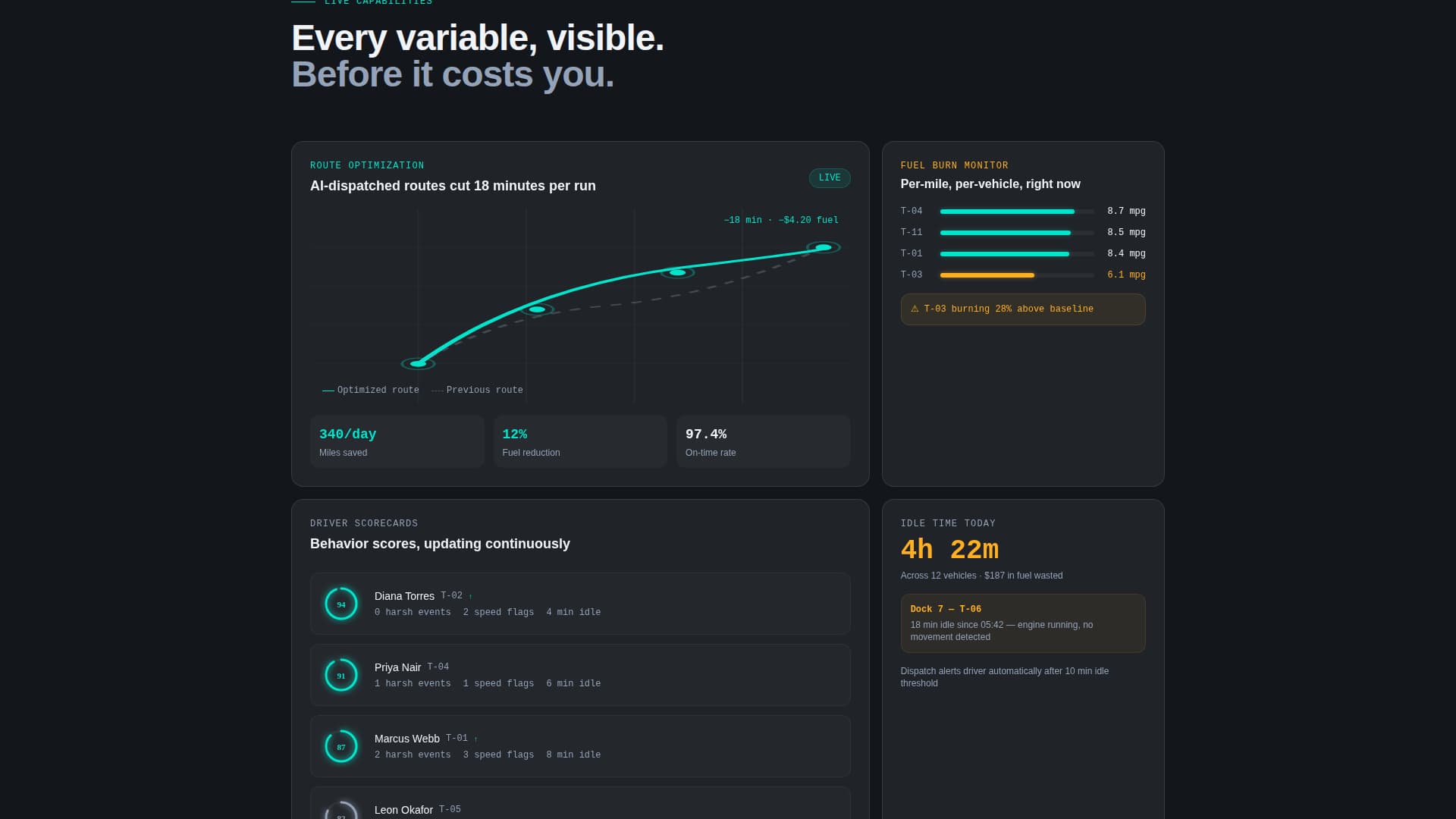Click 'Across 12 vehicles · $187 in fuel wasted'
Image resolution: width=1456 pixels, height=819 pixels.
981,576
